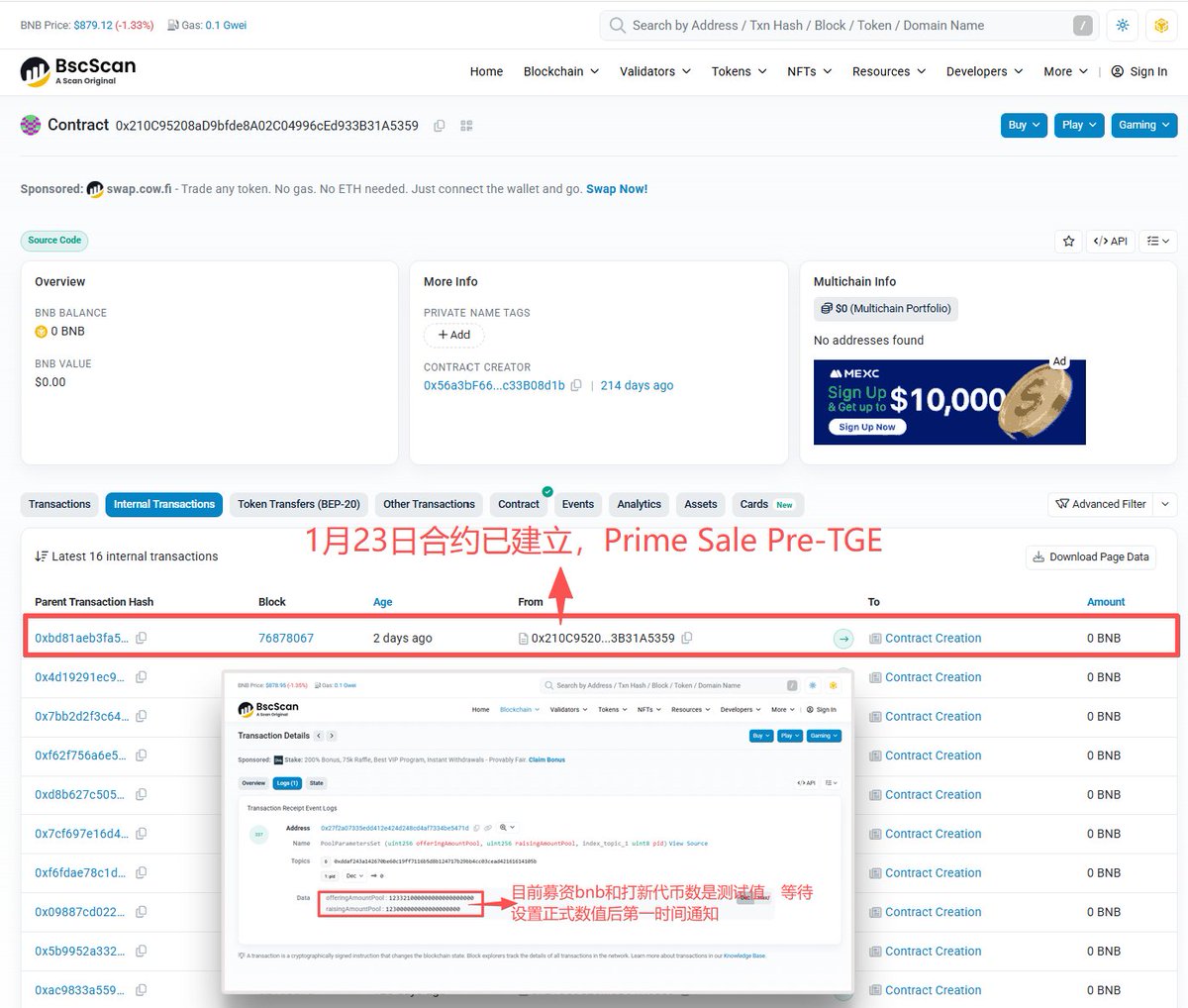Image resolution: width=1188 pixels, height=1008 pixels.
Task: Copy the contract creator address
Action: 575,385
